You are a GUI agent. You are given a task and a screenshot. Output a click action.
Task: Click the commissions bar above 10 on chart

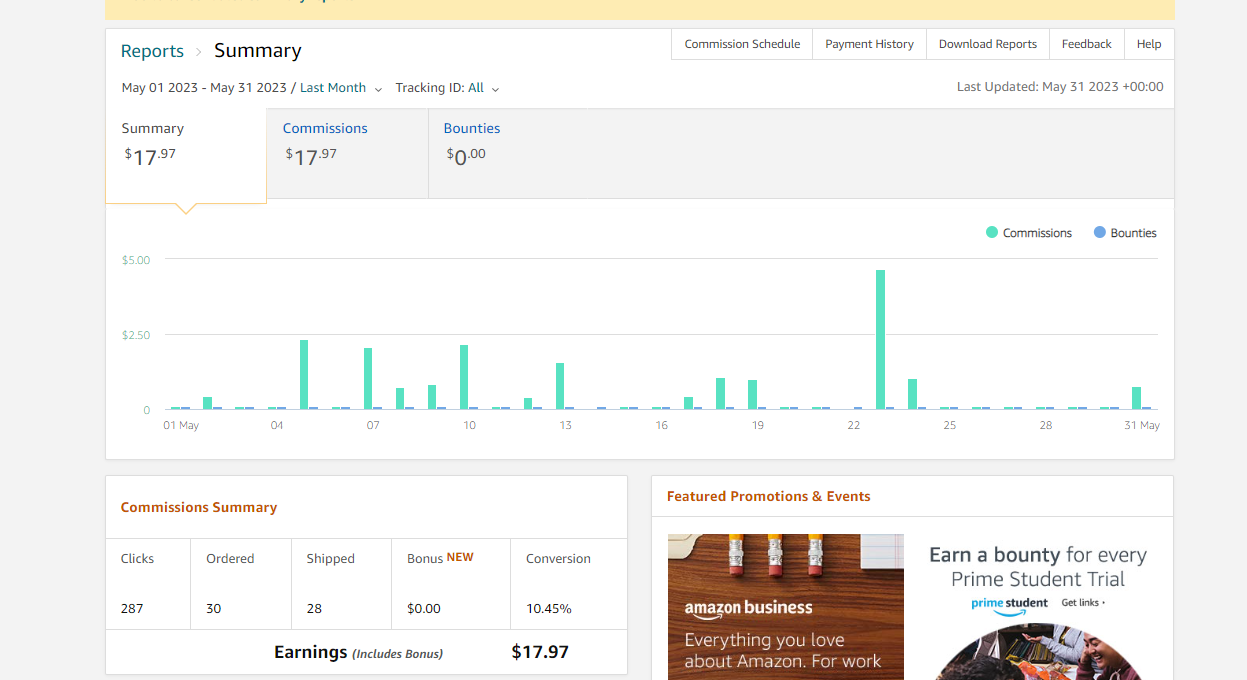(x=464, y=377)
